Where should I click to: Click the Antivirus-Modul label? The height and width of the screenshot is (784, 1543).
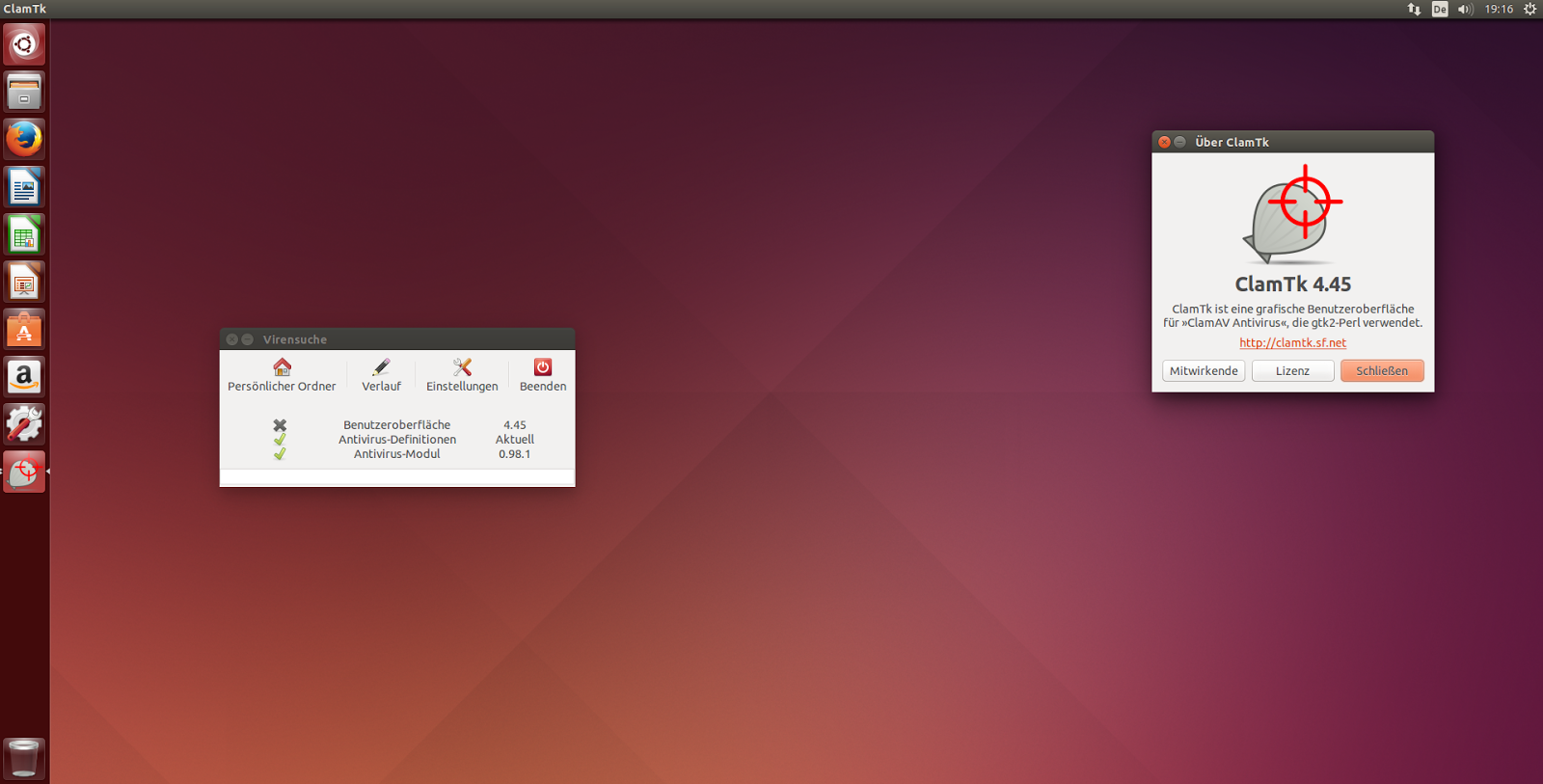click(x=396, y=454)
